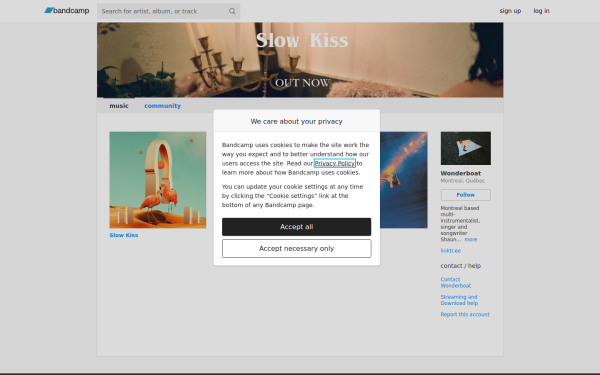
Task: Click the Slow Kiss banner image
Action: point(300,60)
